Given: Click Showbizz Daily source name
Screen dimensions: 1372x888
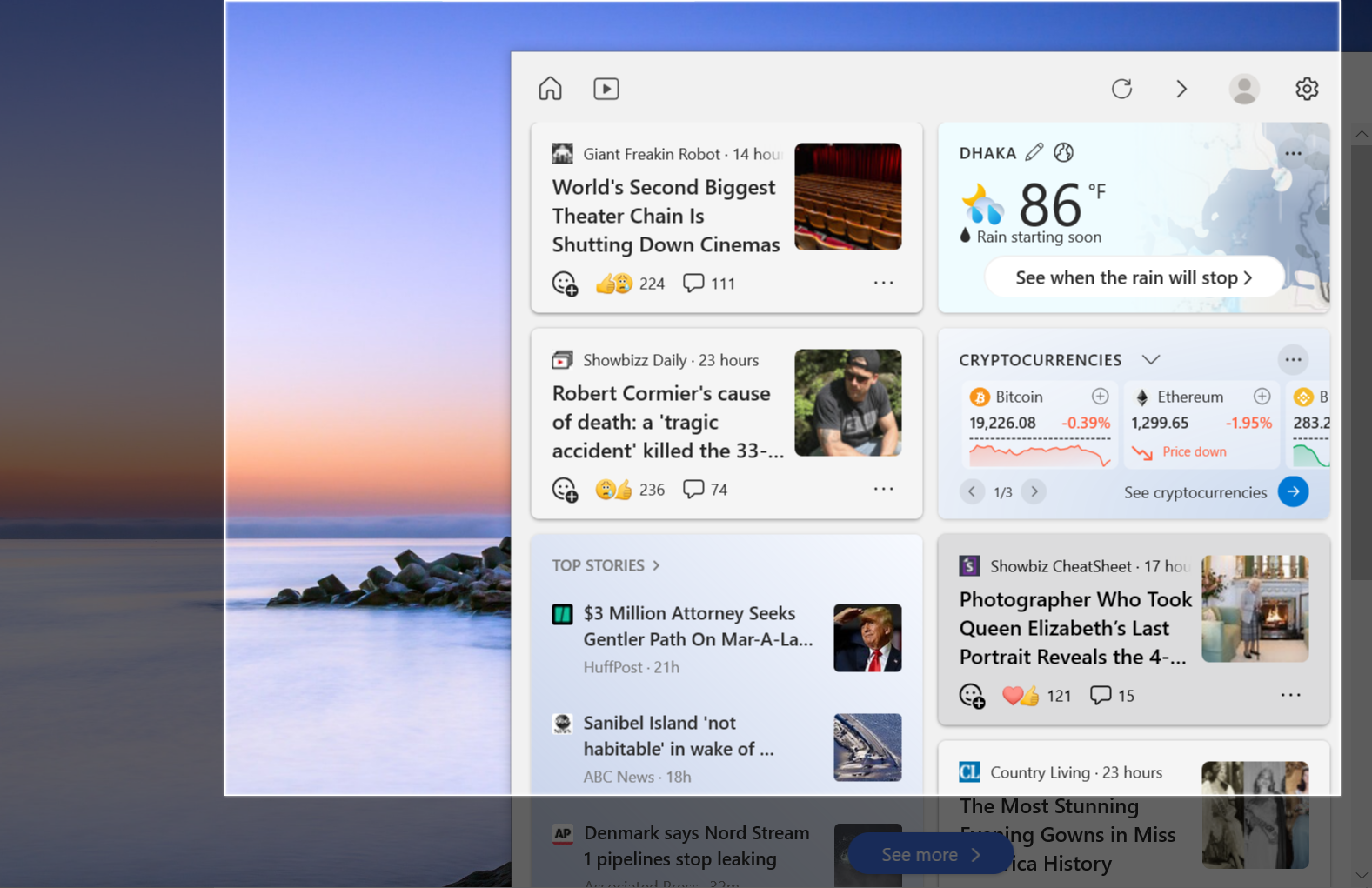Looking at the screenshot, I should (x=635, y=360).
